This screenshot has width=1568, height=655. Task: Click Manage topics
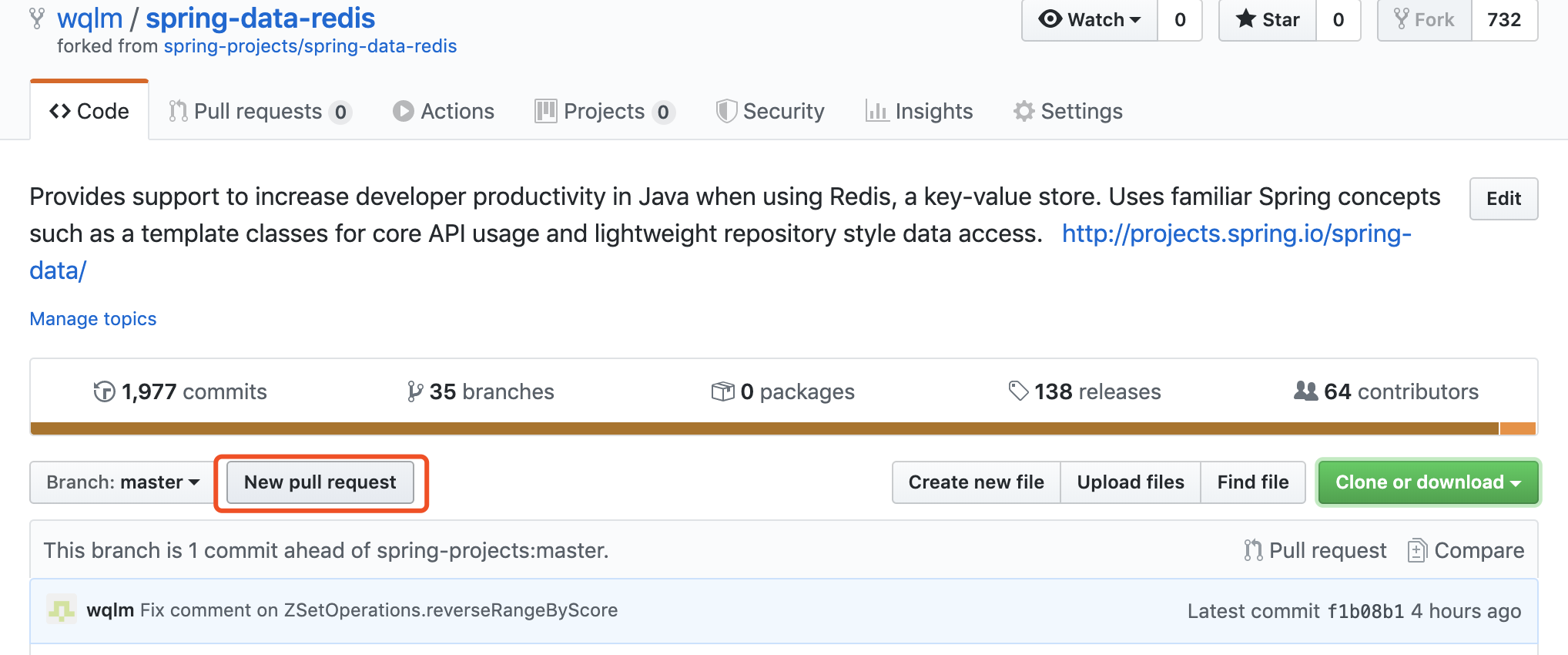pos(93,319)
